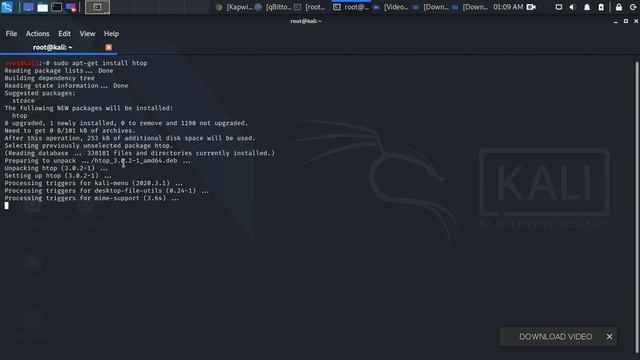The width and height of the screenshot is (640, 360).
Task: Switch to minimized [root... taskbar window
Action: pyautogui.click(x=310, y=7)
